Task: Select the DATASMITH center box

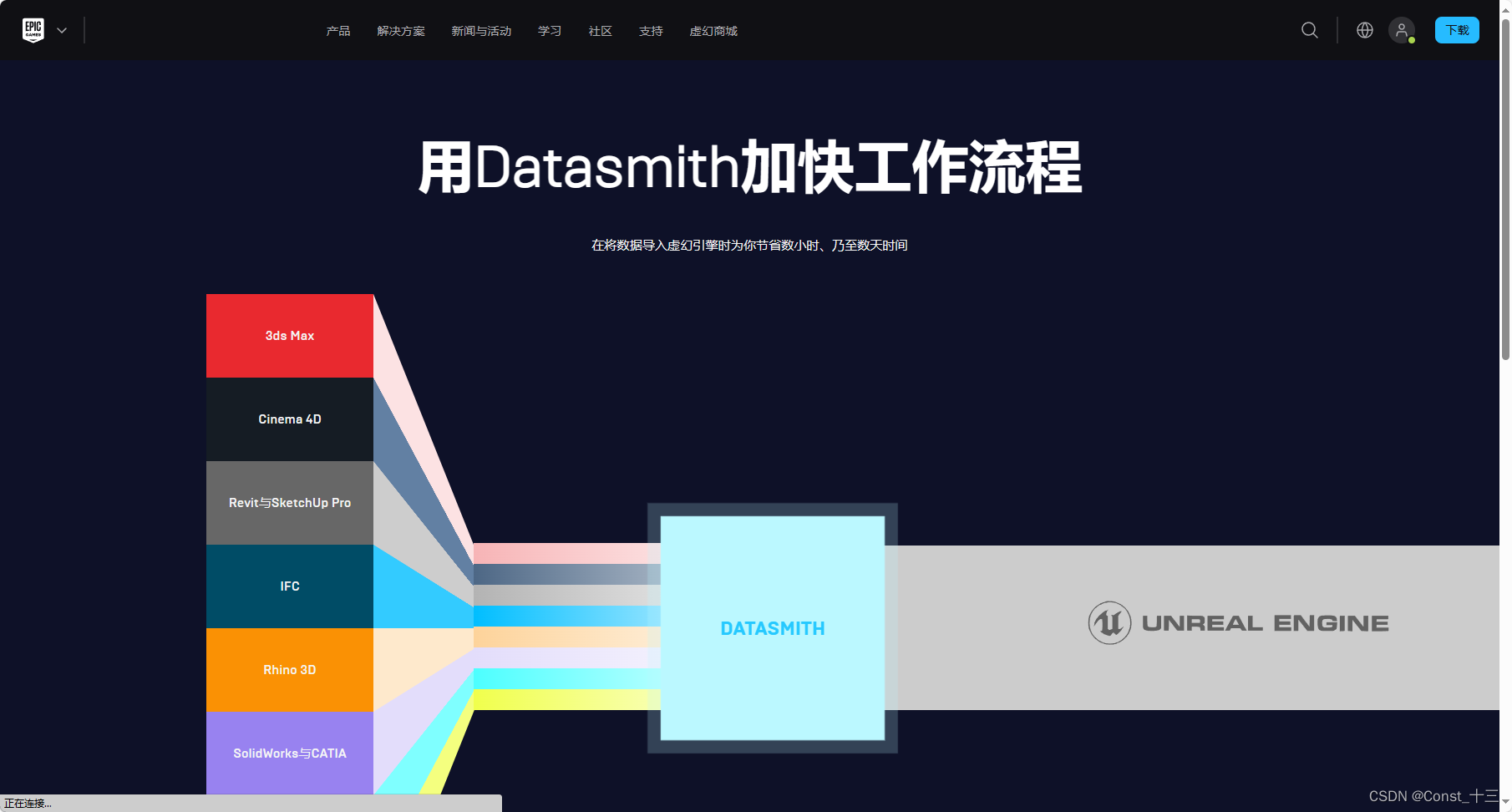Action: (772, 628)
